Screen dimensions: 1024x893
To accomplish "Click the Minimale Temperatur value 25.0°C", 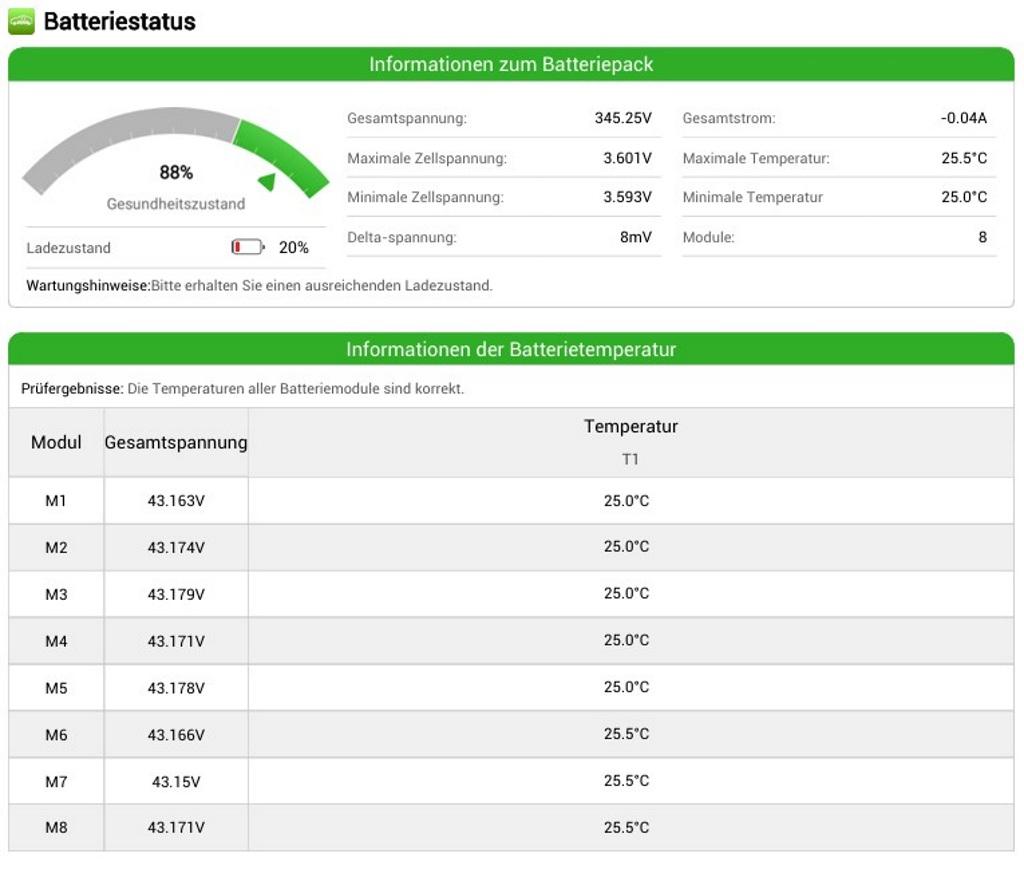I will pyautogui.click(x=964, y=197).
